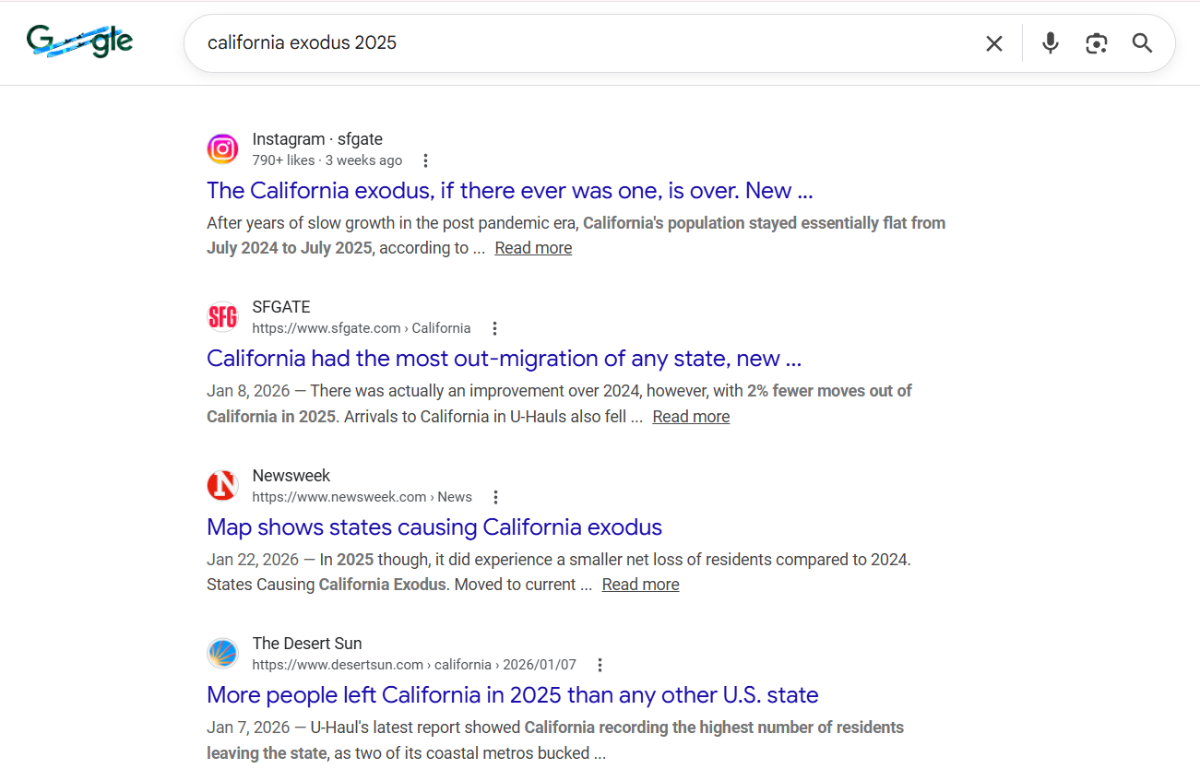Click the Desert Sun favicon
The image size is (1200, 781).
(223, 653)
